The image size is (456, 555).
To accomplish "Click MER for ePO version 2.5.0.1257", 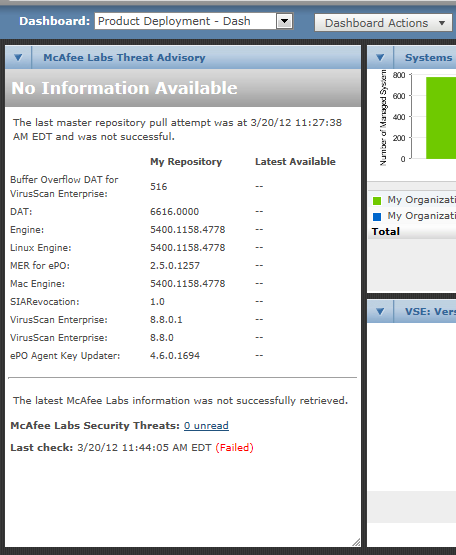I will coord(175,265).
